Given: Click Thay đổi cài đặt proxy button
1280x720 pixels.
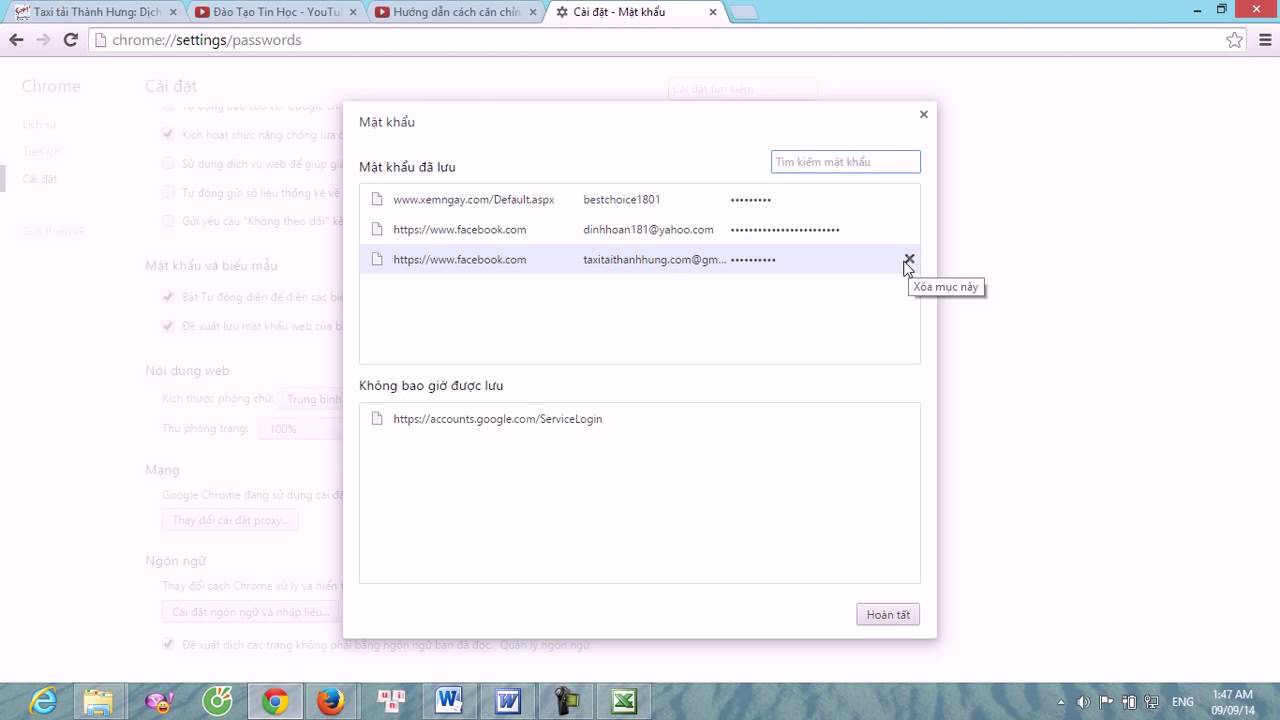Looking at the screenshot, I should (230, 520).
